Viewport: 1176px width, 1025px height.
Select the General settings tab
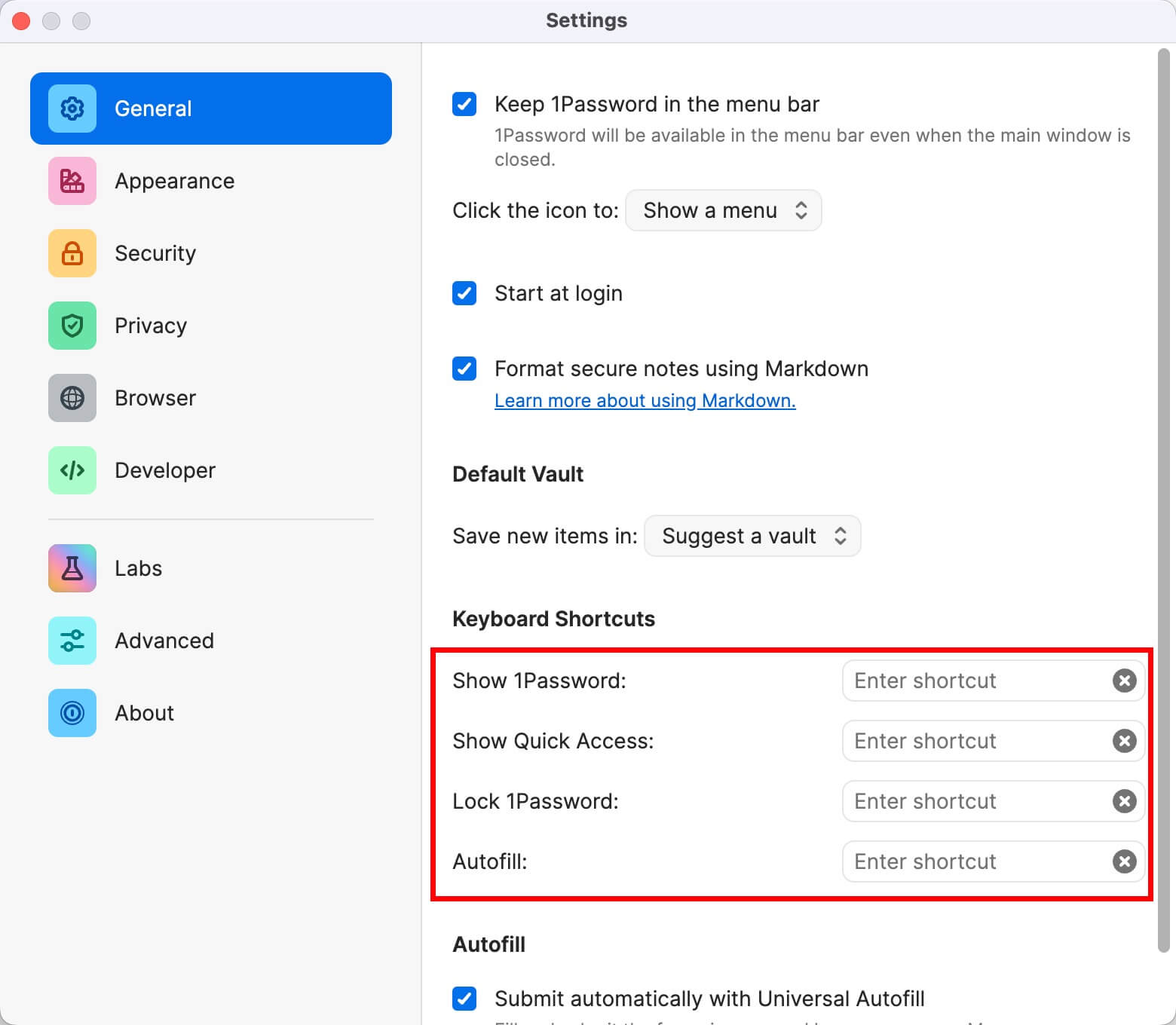click(x=211, y=109)
